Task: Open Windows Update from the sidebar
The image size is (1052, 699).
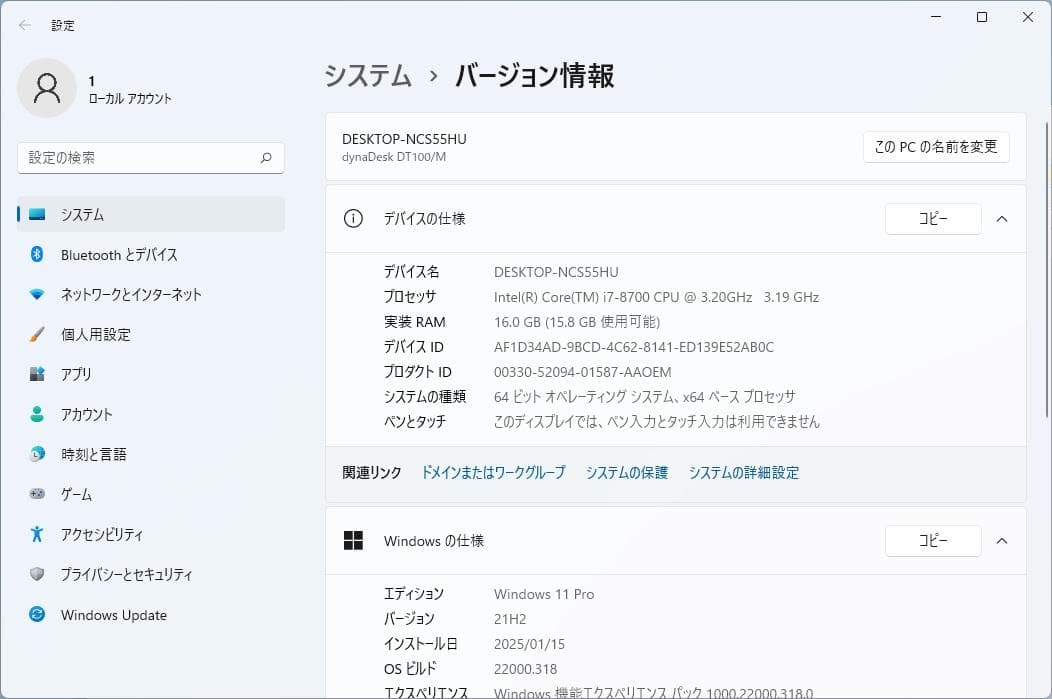Action: (112, 614)
